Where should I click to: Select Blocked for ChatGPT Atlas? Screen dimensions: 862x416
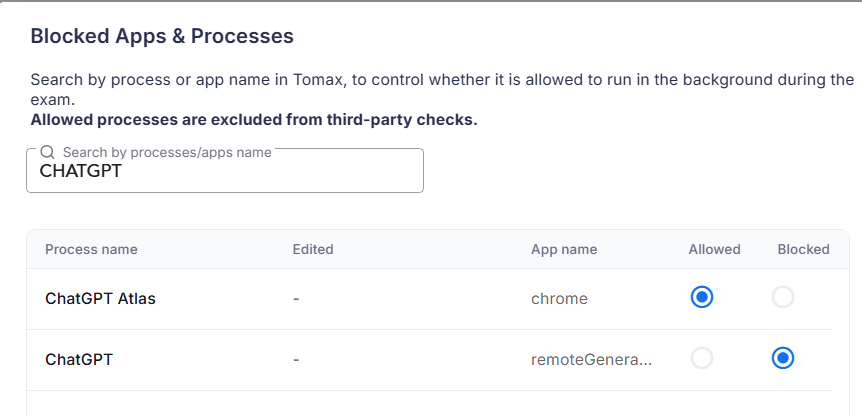(782, 297)
